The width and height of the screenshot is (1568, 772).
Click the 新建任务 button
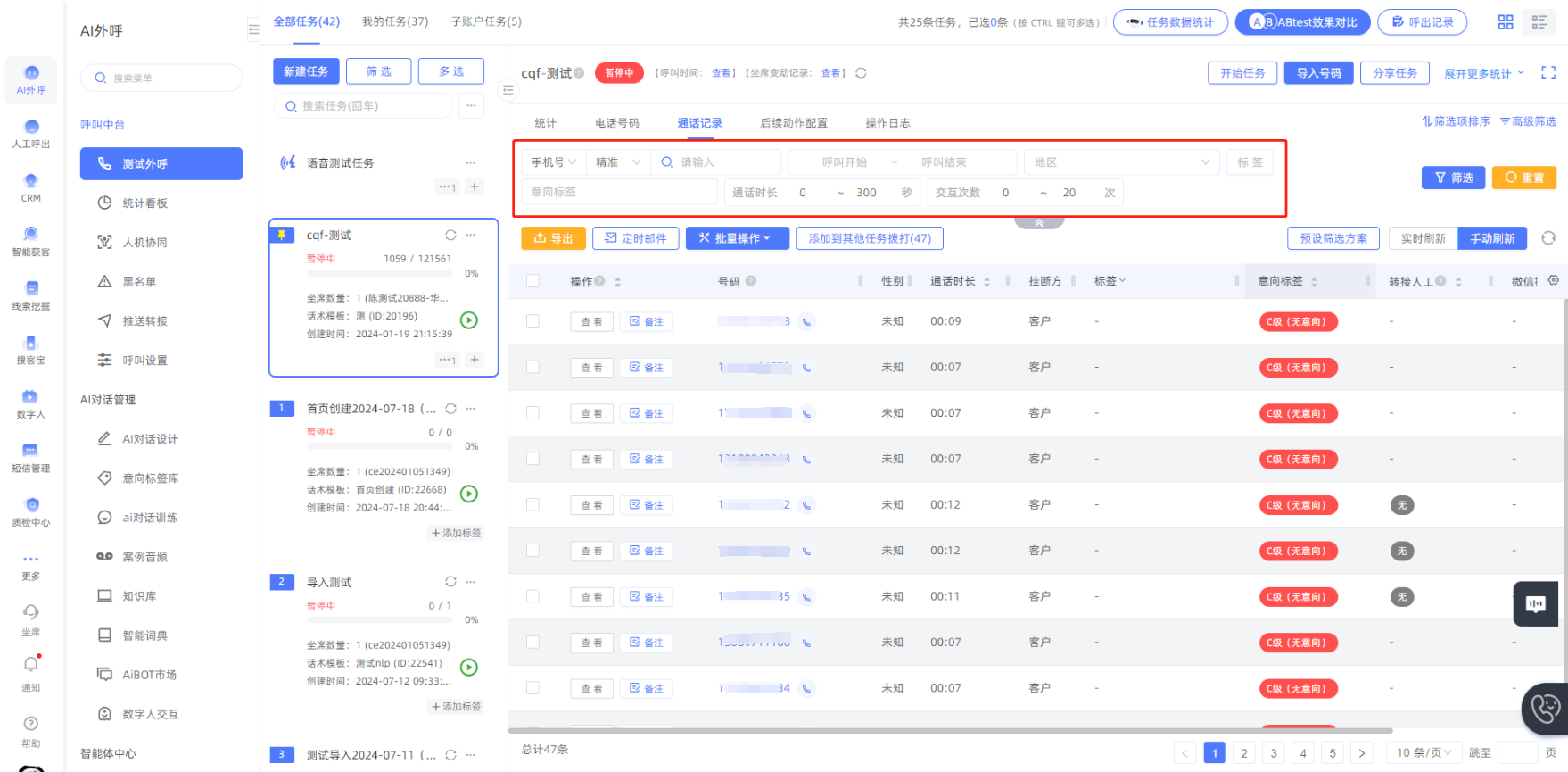[x=306, y=71]
